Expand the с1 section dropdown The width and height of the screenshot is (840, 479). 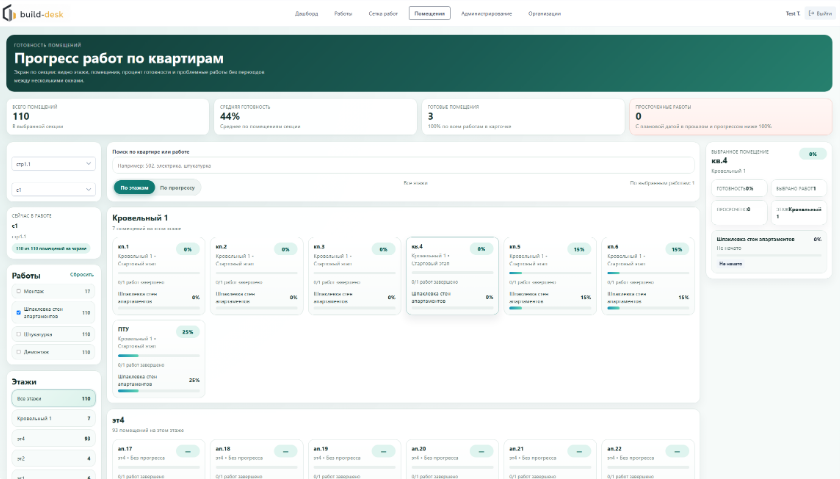(x=54, y=189)
